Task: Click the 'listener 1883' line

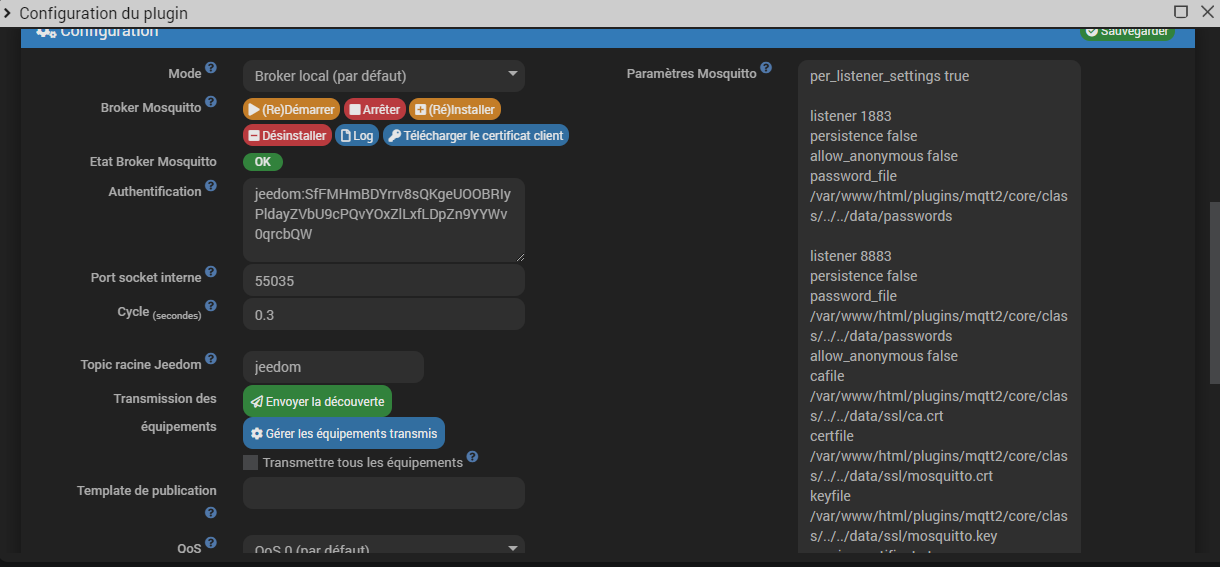Action: pyautogui.click(x=850, y=116)
